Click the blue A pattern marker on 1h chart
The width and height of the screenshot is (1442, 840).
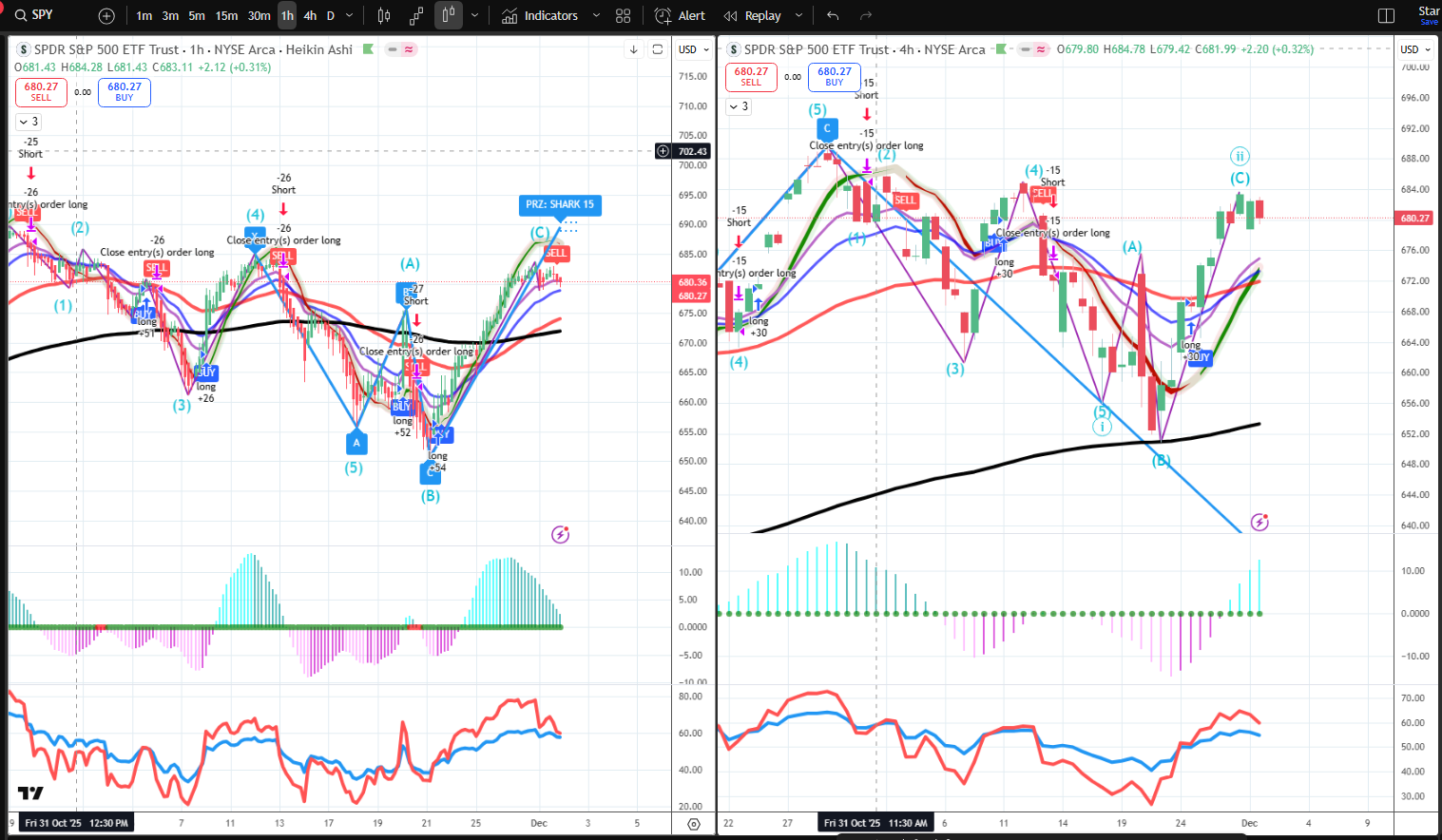click(x=356, y=442)
